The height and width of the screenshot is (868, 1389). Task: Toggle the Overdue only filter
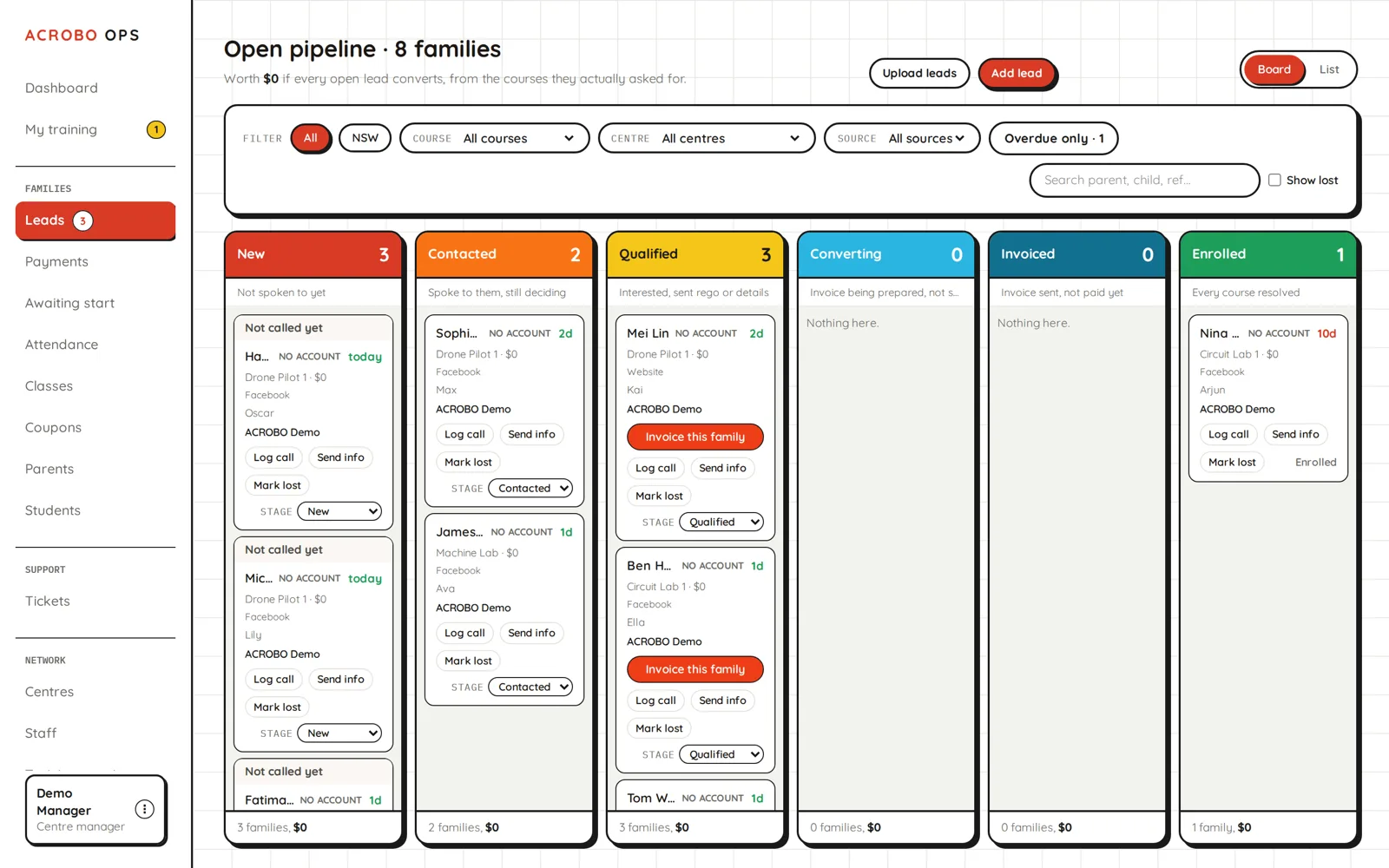pyautogui.click(x=1054, y=138)
